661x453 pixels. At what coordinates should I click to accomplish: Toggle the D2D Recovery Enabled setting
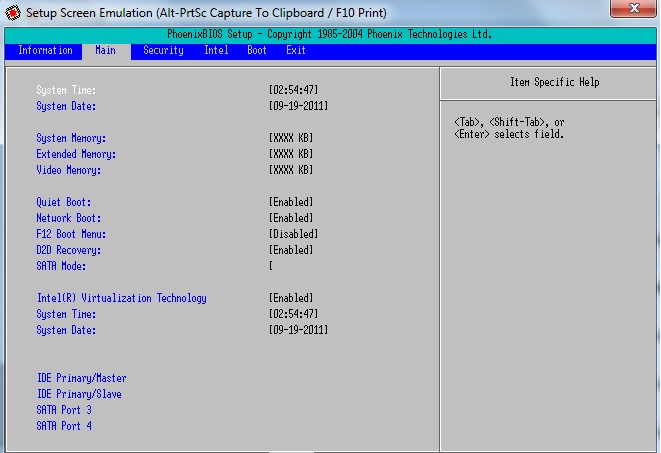pos(291,250)
